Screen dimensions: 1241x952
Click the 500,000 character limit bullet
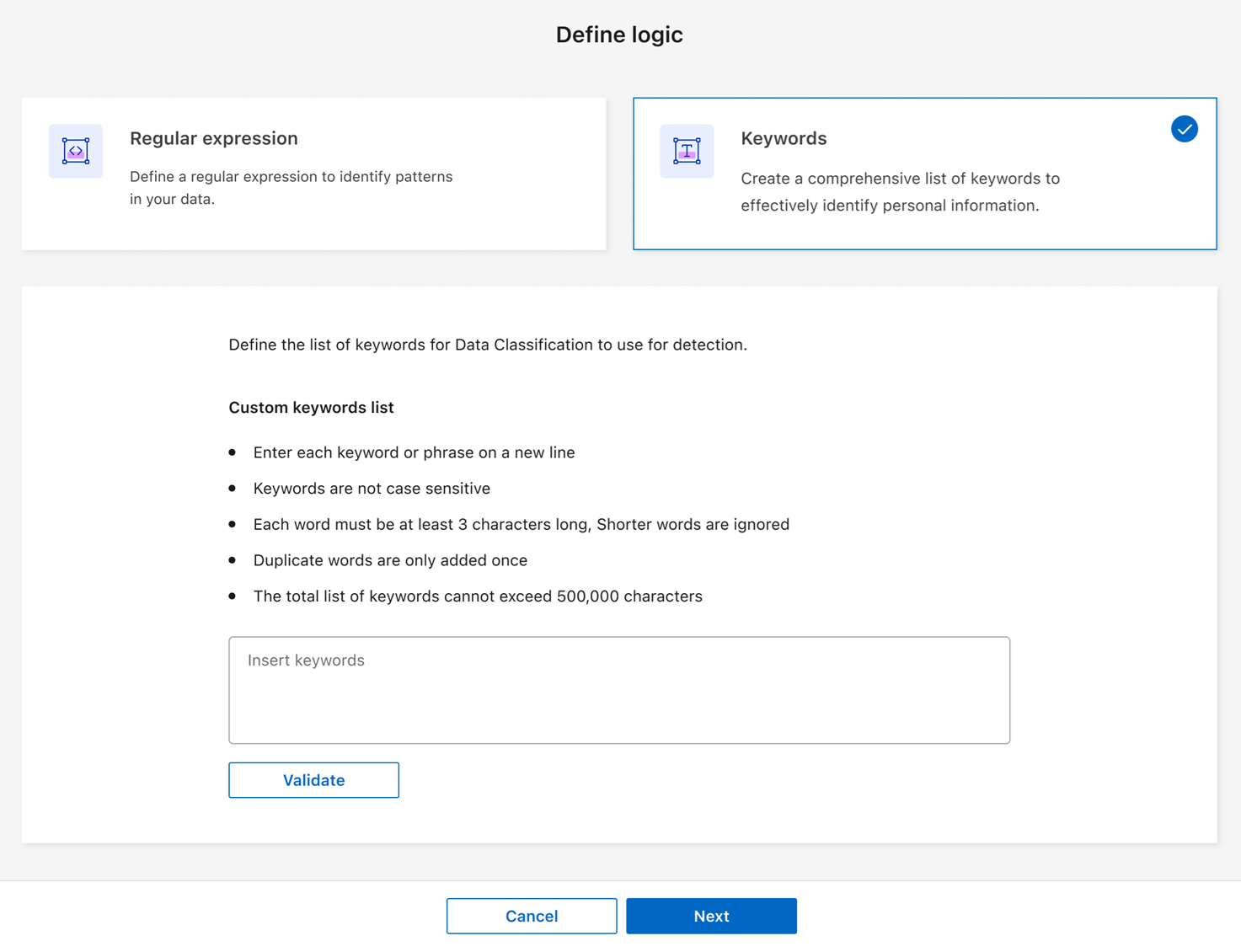[477, 596]
